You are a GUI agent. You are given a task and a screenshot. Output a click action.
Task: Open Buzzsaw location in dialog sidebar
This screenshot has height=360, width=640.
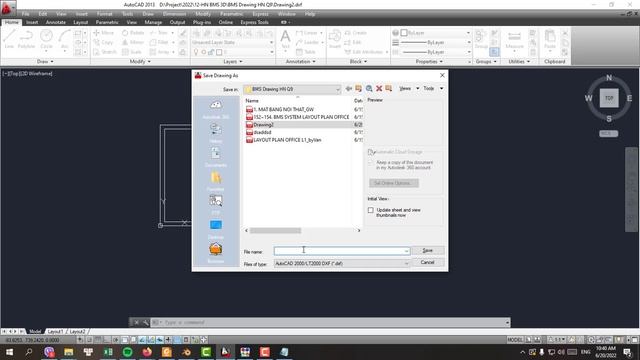216,253
